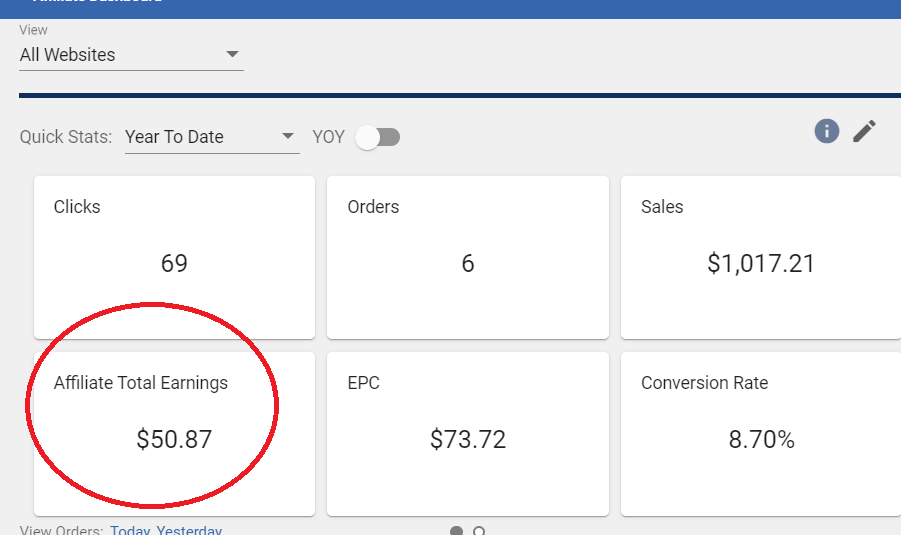
Task: Click the $50.87 earnings value
Action: coord(174,440)
